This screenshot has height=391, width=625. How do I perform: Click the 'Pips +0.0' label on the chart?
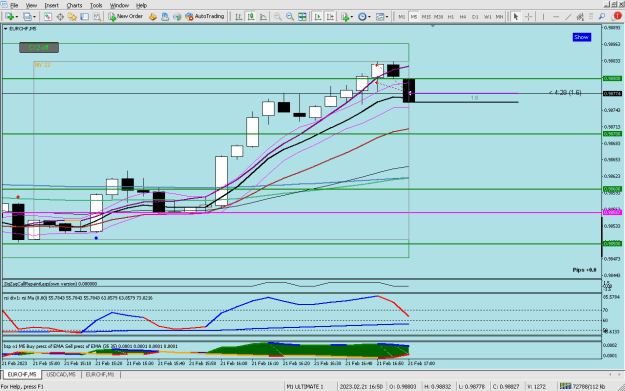[x=584, y=270]
